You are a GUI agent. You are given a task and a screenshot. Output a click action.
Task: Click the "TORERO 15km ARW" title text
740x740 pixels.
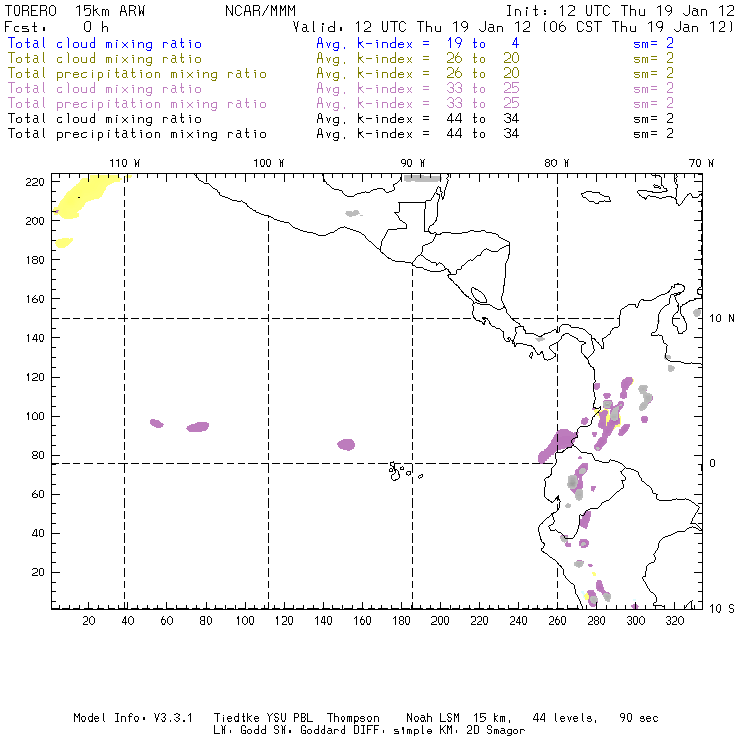pos(75,11)
